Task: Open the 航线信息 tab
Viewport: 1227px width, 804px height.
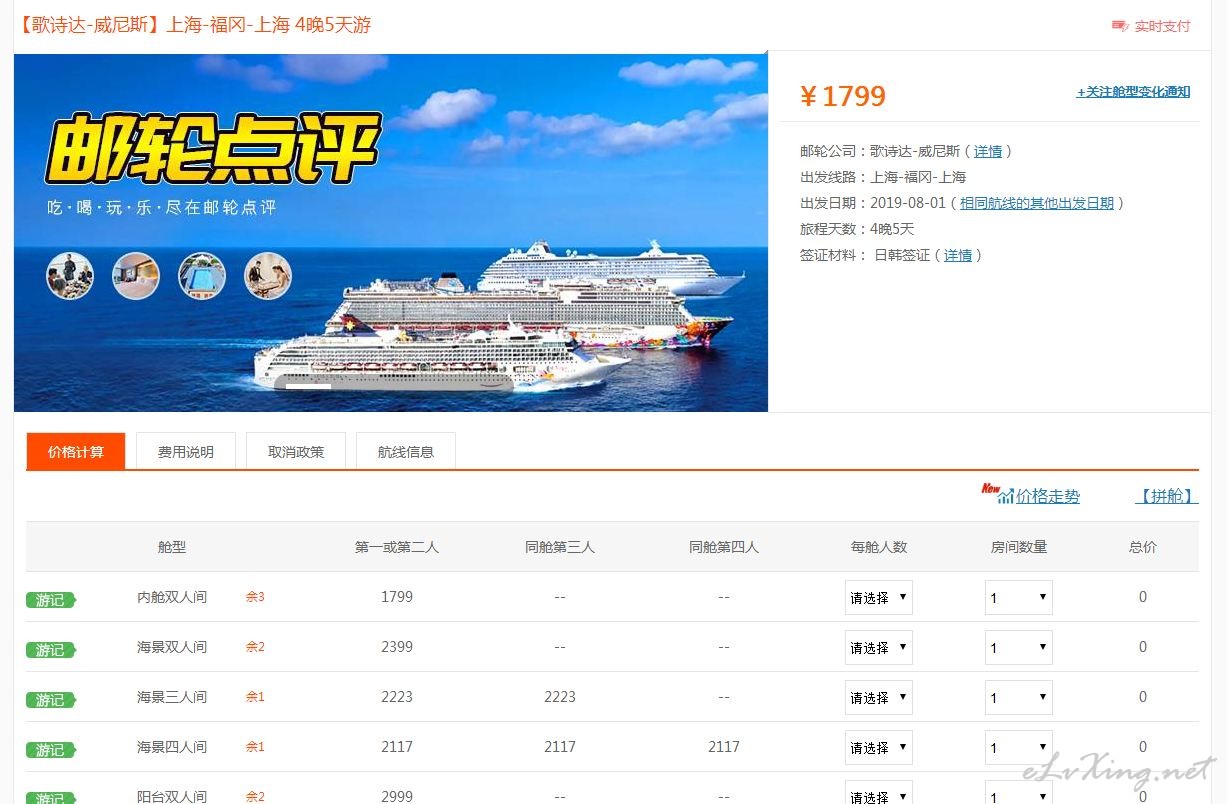Action: 406,451
